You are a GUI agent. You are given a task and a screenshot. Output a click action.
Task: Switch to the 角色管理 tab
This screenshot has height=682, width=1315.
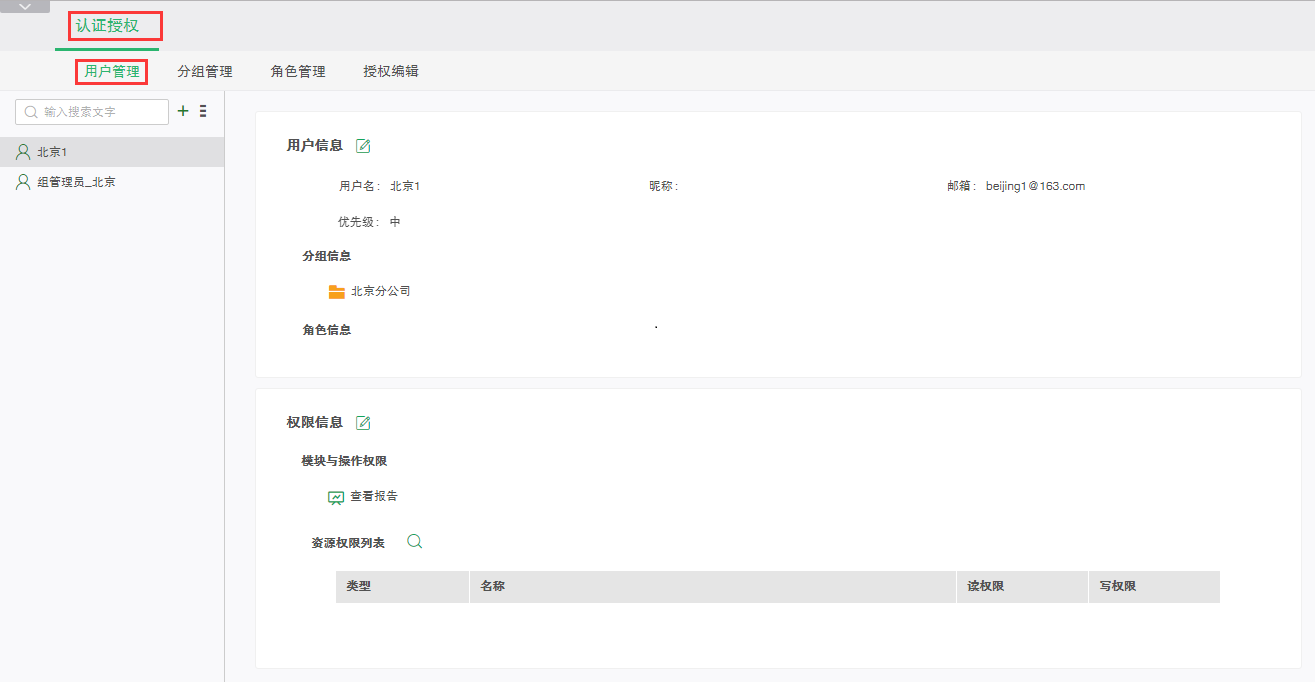coord(298,72)
